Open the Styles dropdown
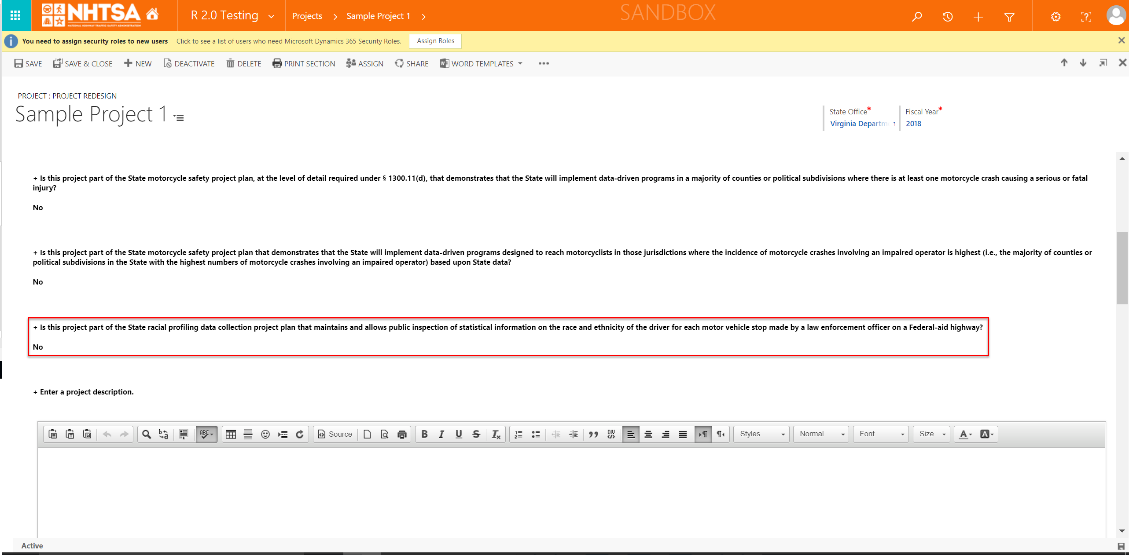Screen dimensions: 1129x555 (x=762, y=434)
